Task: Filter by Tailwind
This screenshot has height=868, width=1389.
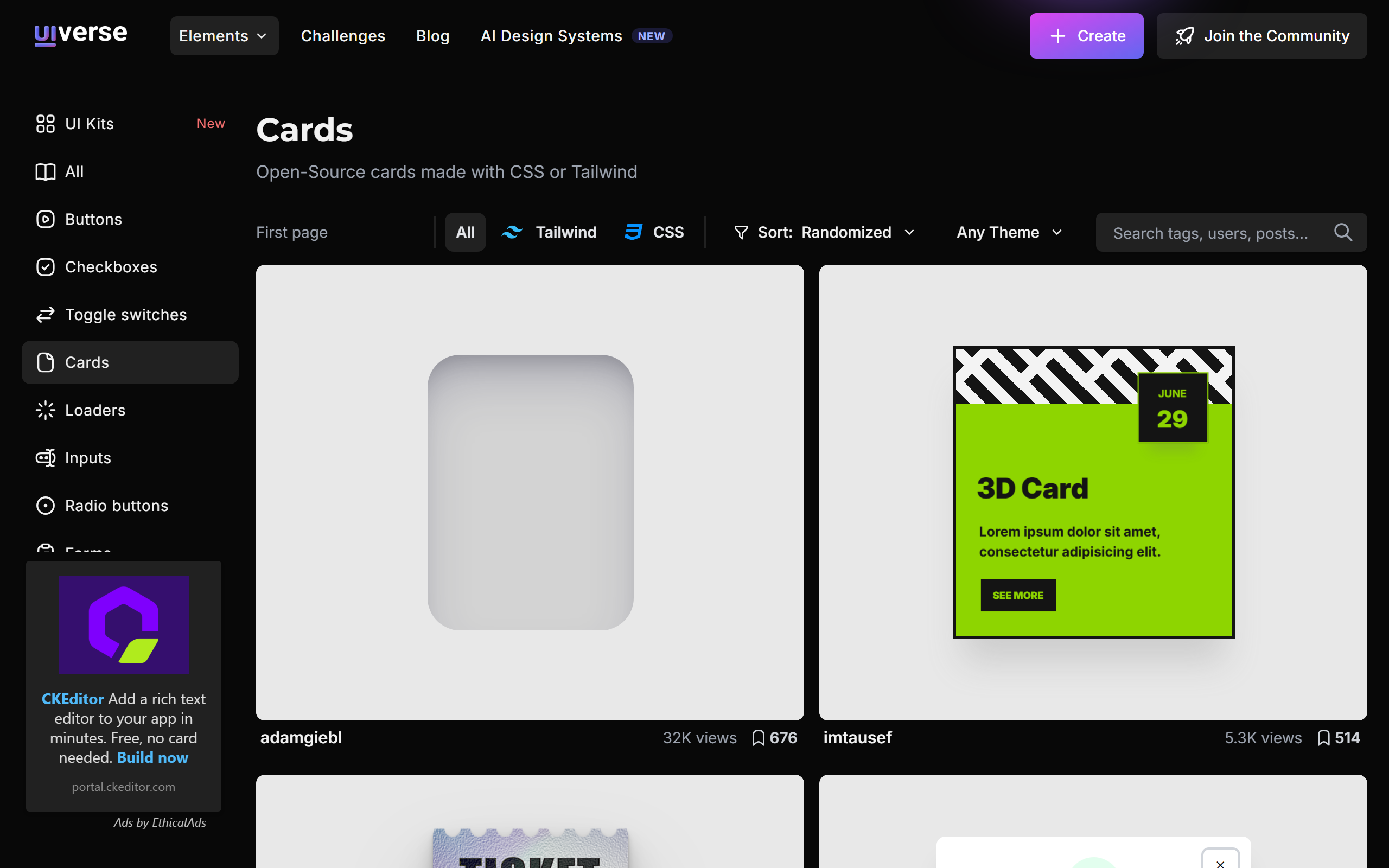Action: (x=549, y=232)
